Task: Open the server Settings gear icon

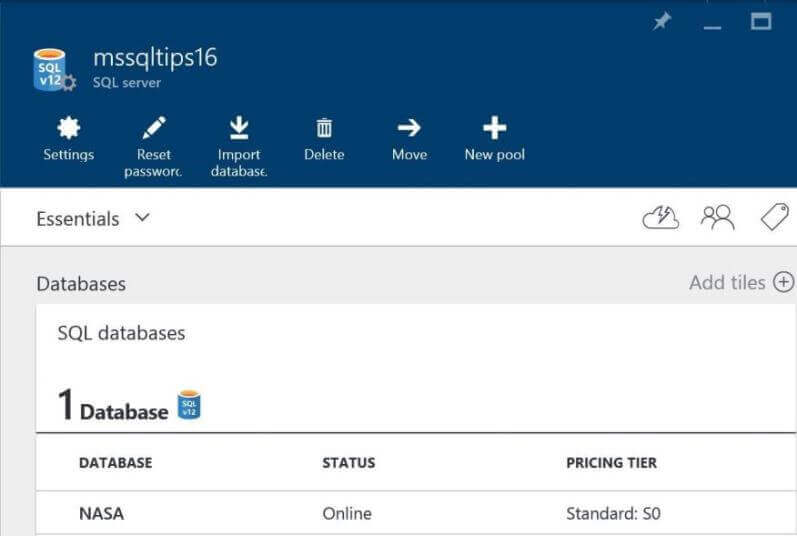Action: (x=69, y=127)
